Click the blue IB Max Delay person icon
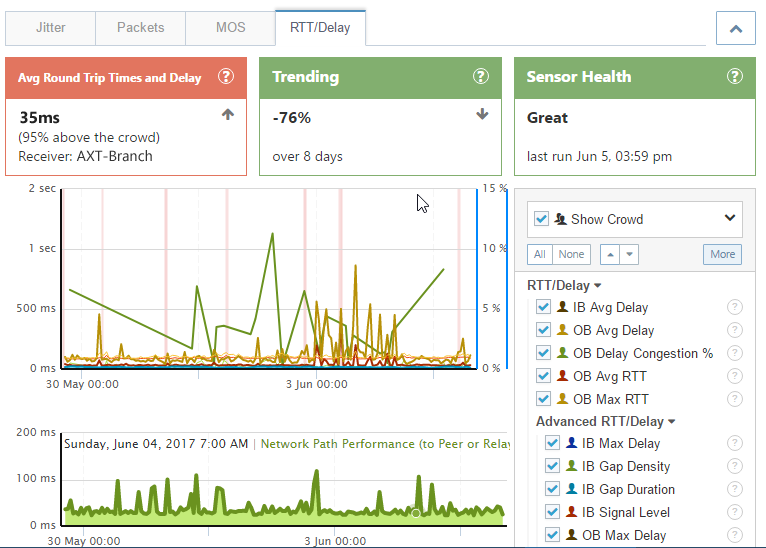 pyautogui.click(x=571, y=442)
